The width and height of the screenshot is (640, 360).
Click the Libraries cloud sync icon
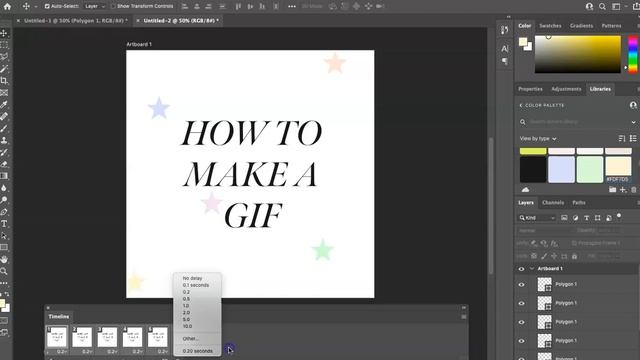pos(525,190)
